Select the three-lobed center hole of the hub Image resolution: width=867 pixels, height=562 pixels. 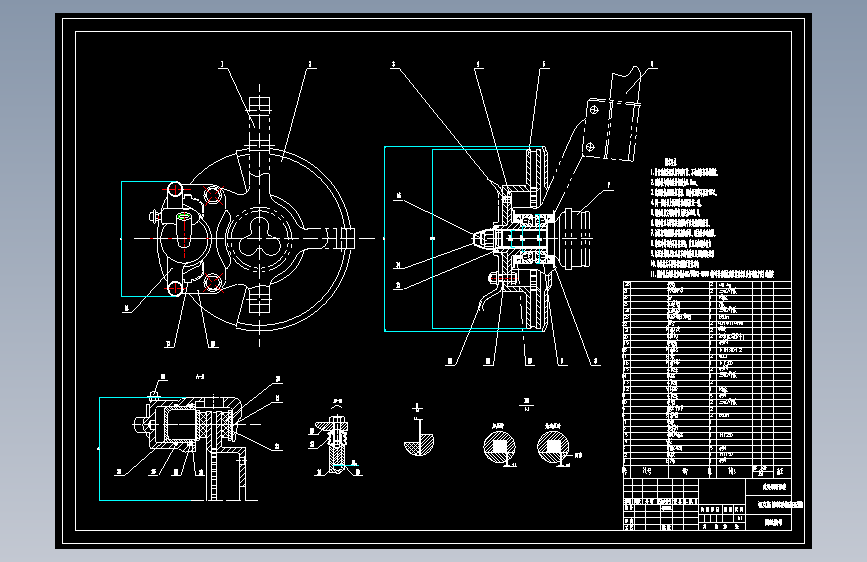click(x=260, y=238)
